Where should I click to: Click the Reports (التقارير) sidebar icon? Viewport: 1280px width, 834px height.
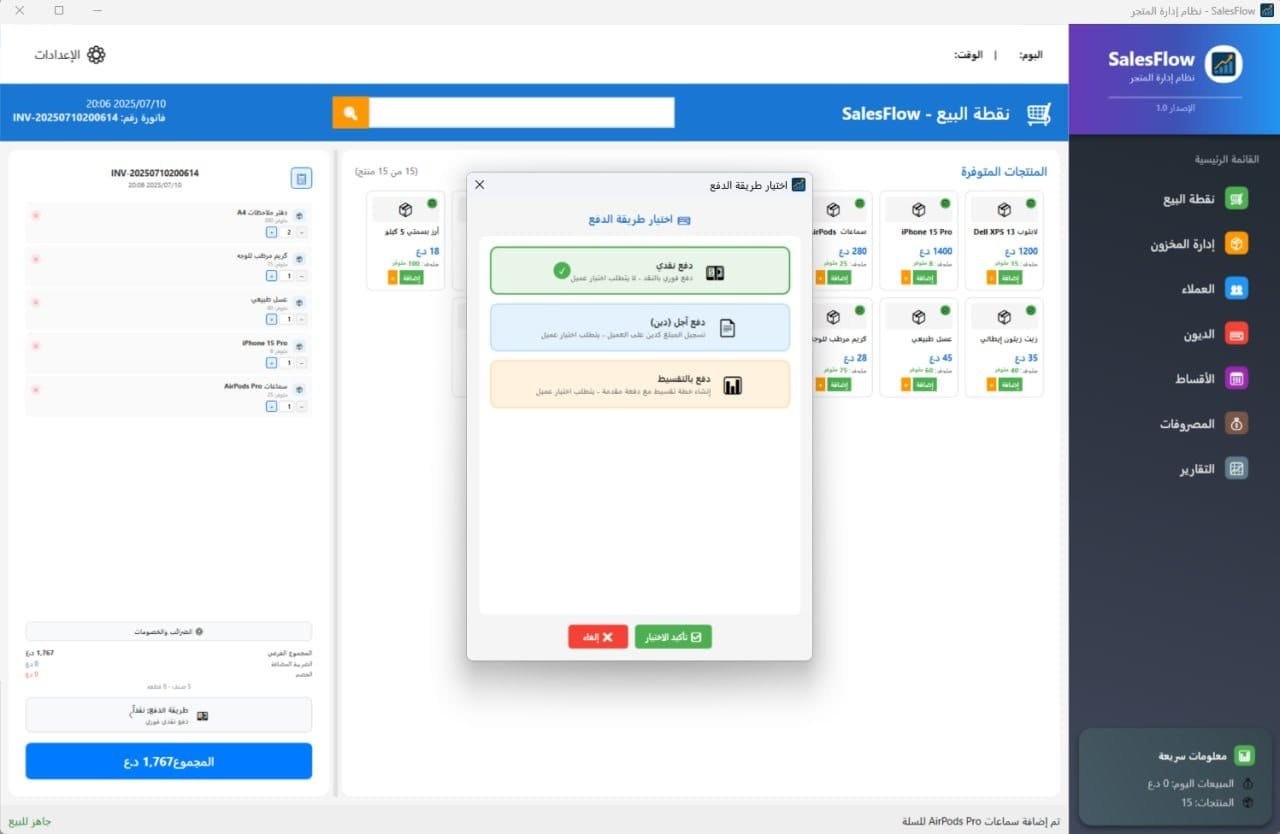(1237, 469)
